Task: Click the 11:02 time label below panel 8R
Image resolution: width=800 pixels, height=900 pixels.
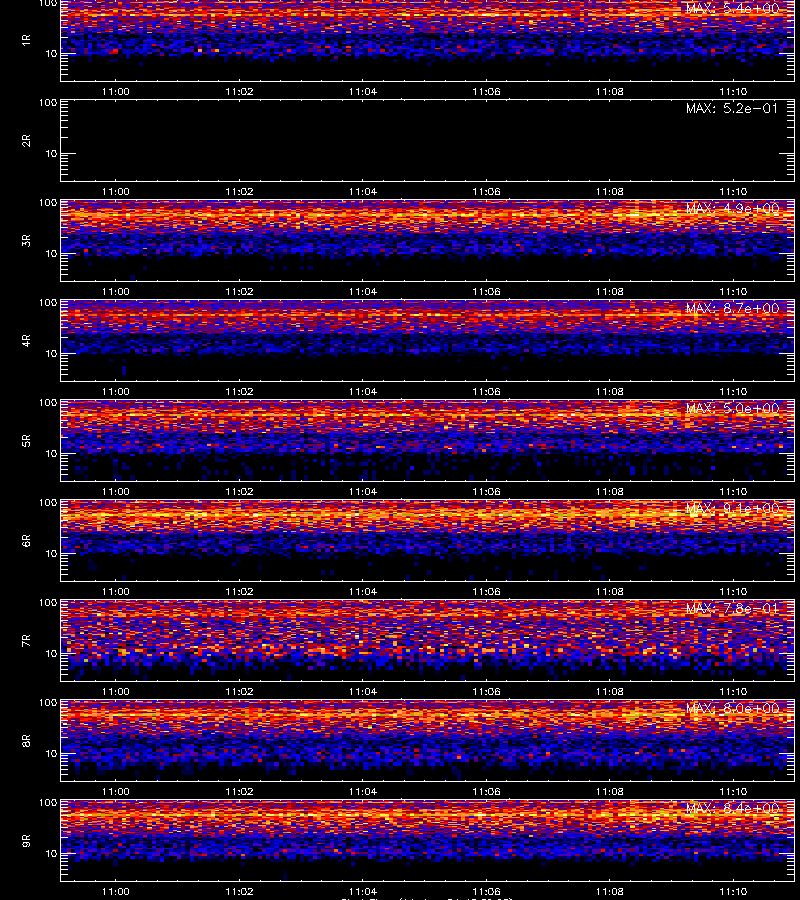Action: coord(239,792)
